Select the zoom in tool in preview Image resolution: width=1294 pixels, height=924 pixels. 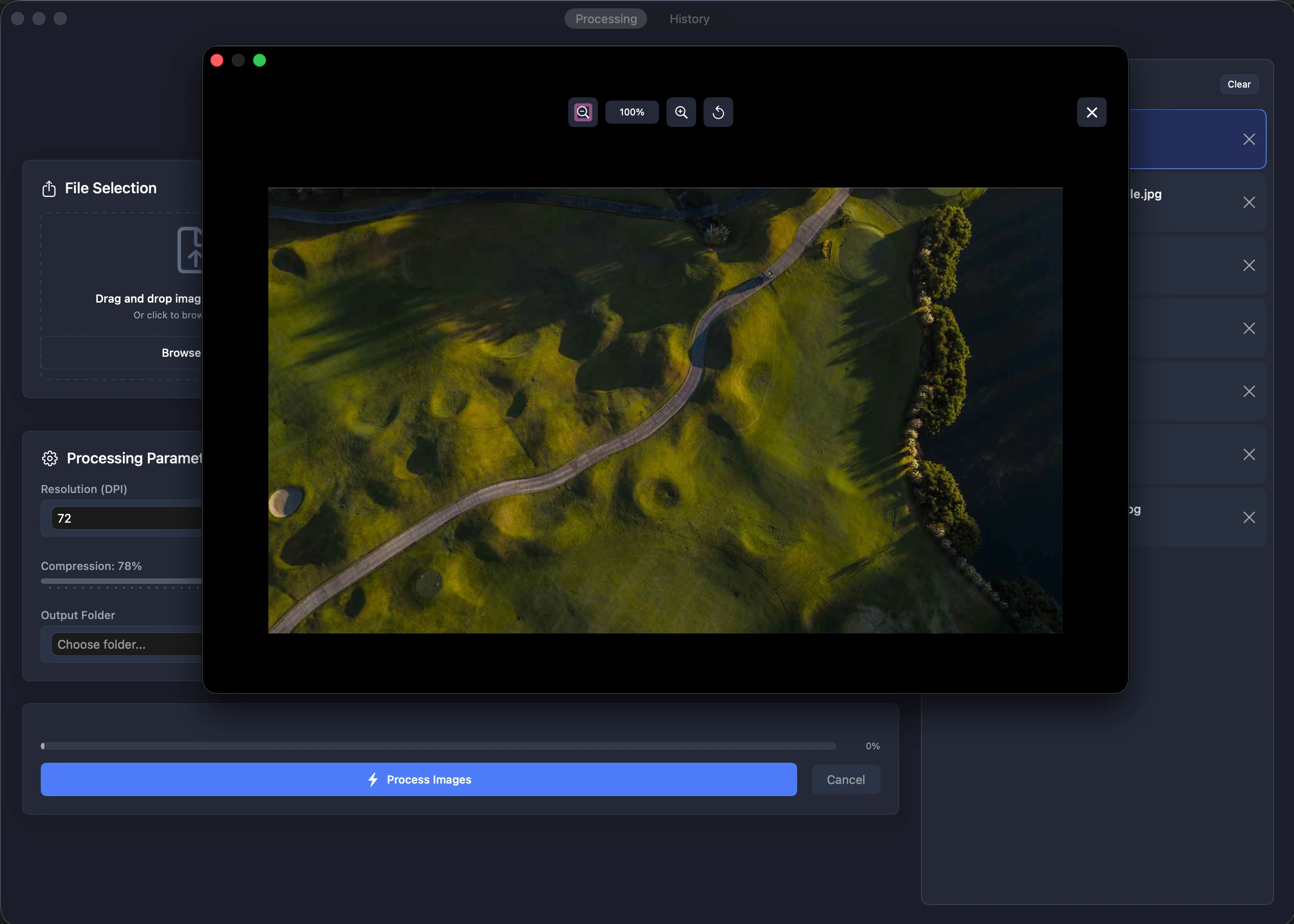(680, 112)
